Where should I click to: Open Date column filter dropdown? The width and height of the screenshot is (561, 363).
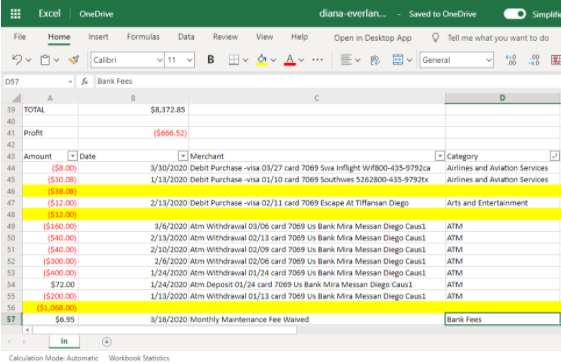coord(183,156)
